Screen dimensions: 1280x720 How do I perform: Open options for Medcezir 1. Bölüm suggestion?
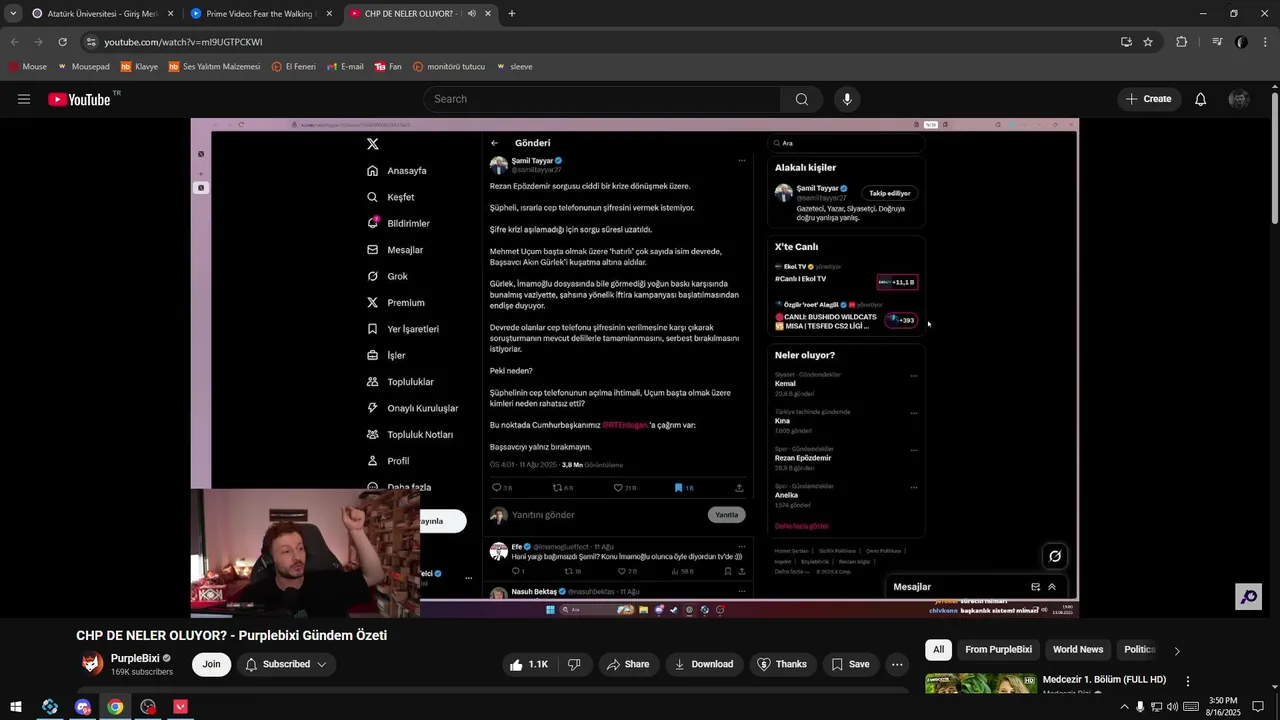[x=1188, y=681]
